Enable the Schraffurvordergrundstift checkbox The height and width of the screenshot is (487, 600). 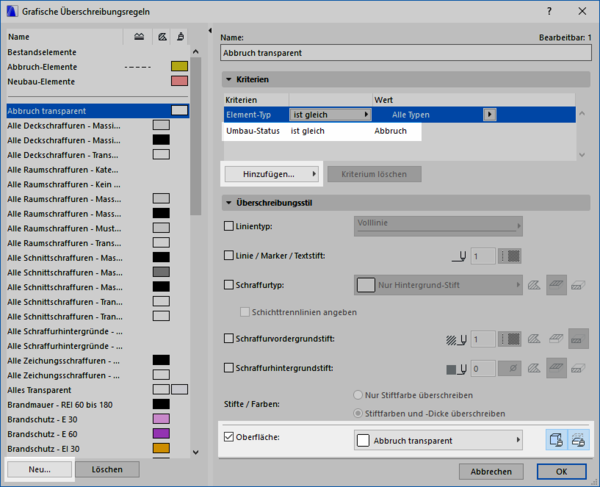click(228, 339)
